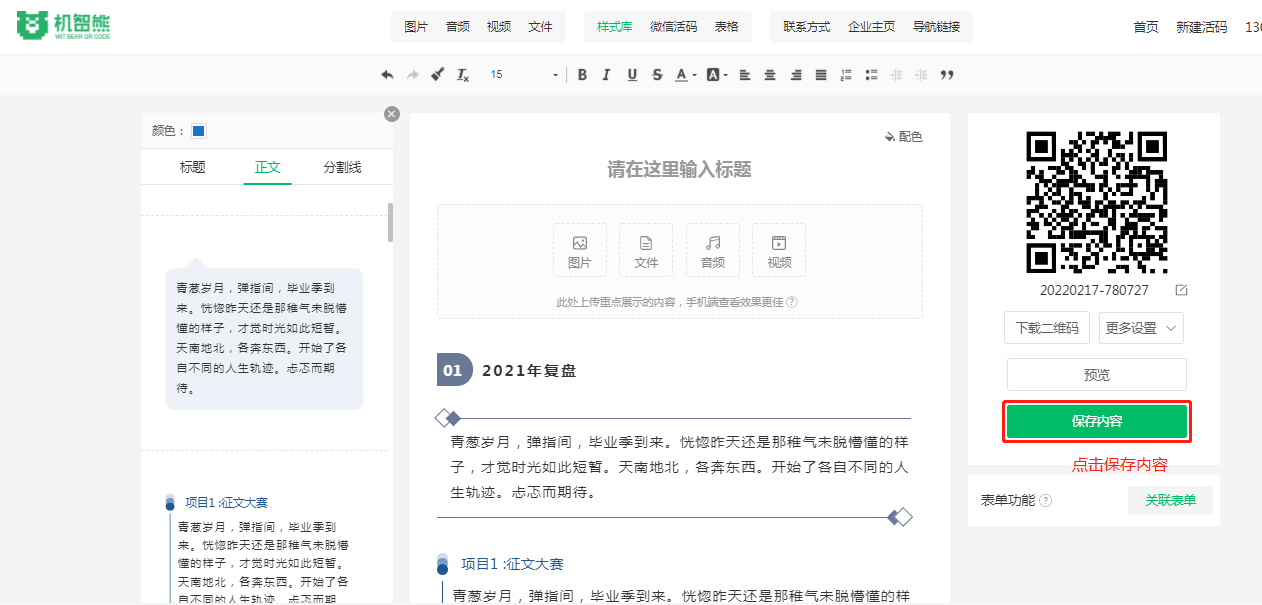
Task: Insert a bulleted list
Action: pos(871,75)
